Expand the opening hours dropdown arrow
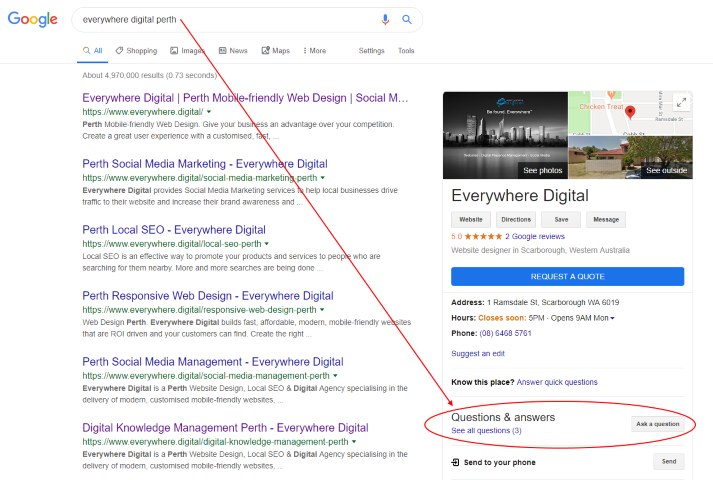The height and width of the screenshot is (480, 713). 612,318
